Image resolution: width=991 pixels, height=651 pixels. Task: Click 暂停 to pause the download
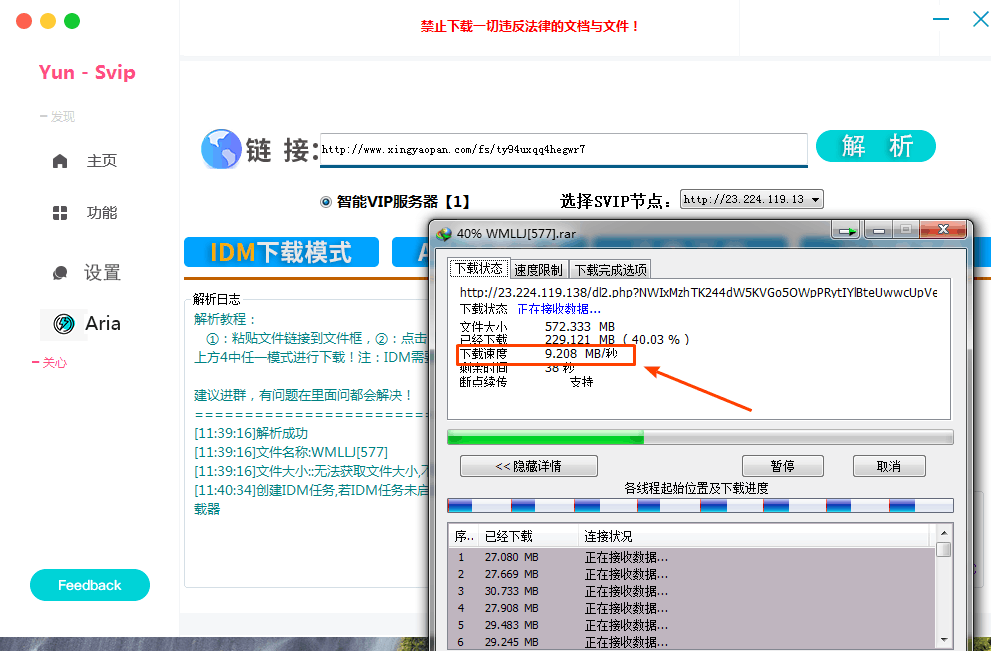point(782,466)
